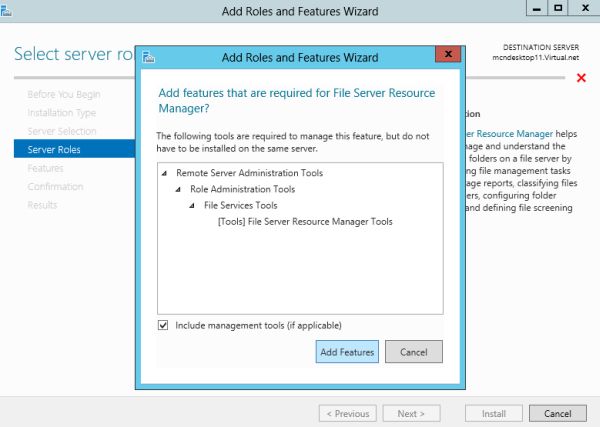
Task: Close the inner Add Features dialog
Action: pos(450,54)
